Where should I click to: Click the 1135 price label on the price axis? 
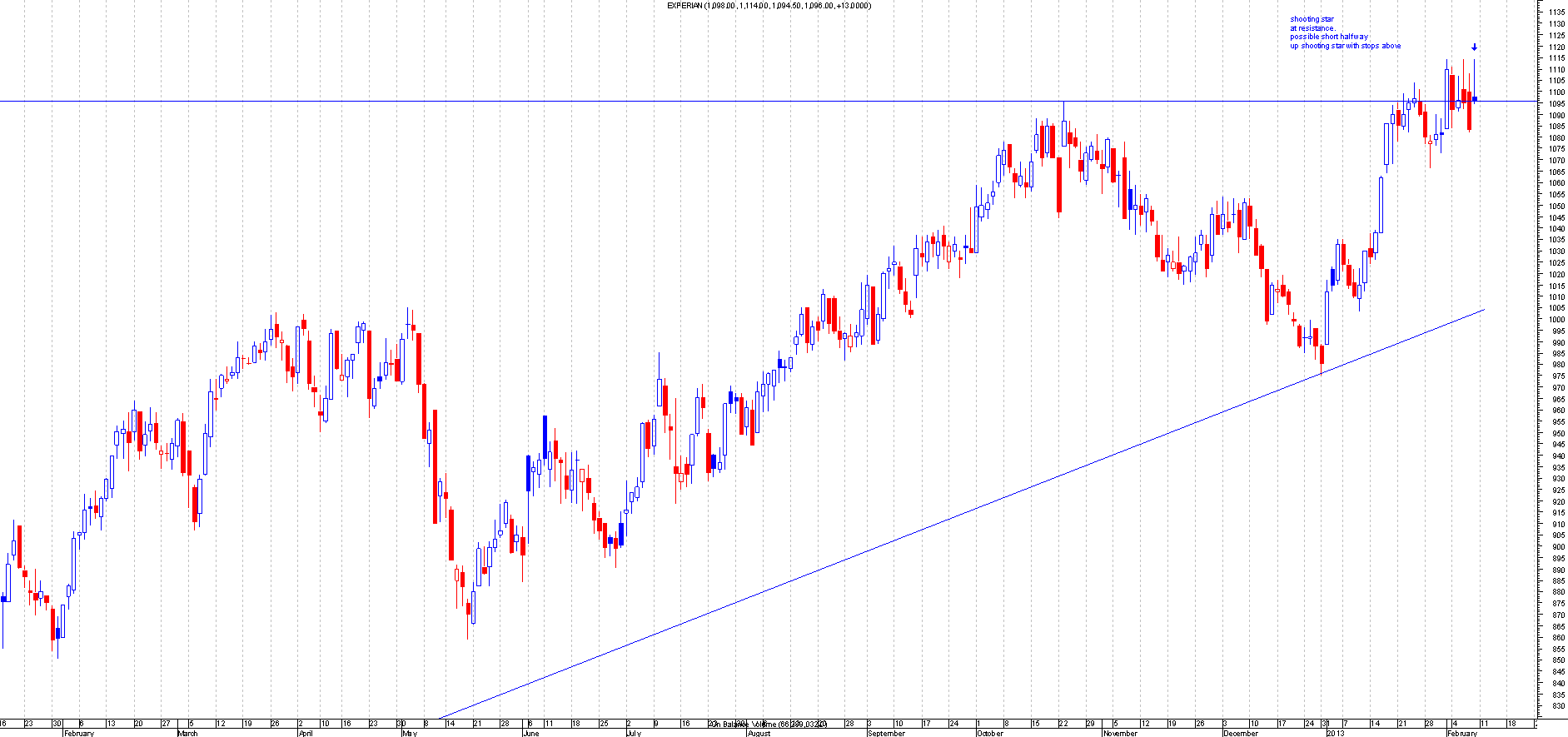coord(1556,12)
